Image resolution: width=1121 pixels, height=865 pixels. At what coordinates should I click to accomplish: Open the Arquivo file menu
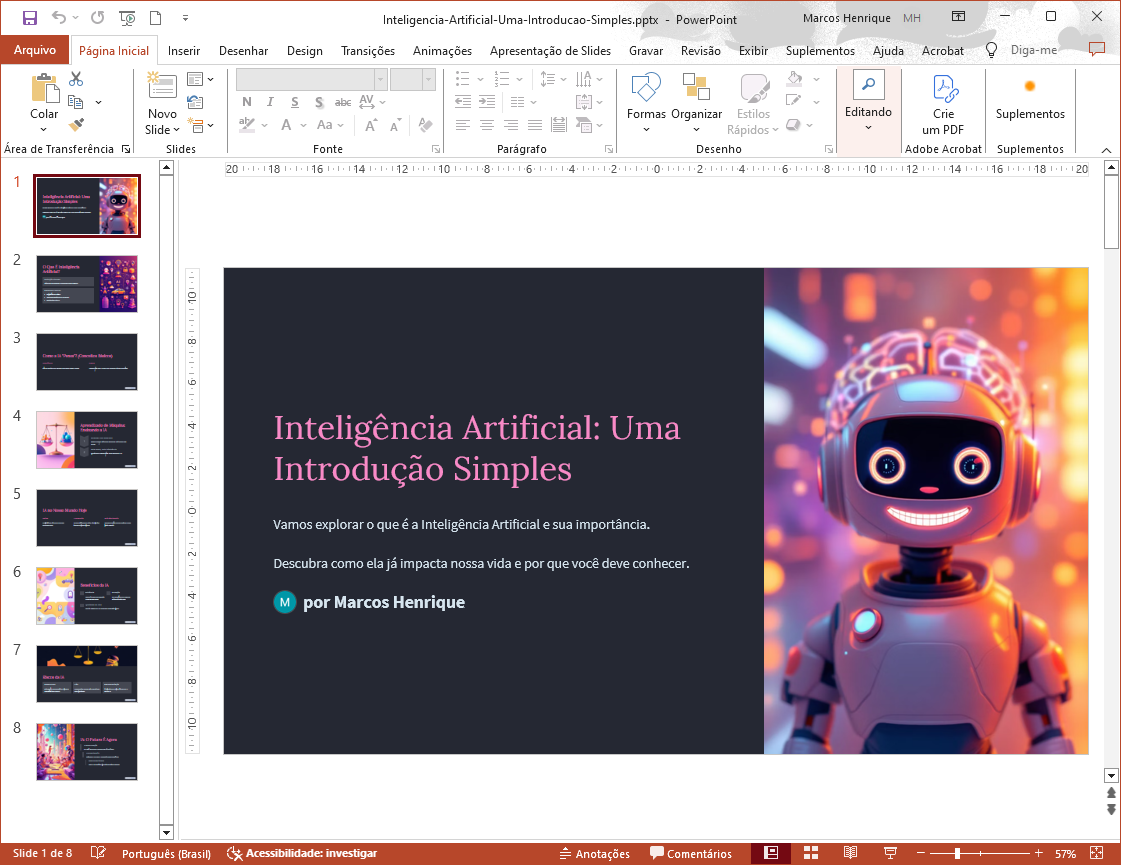pyautogui.click(x=35, y=50)
